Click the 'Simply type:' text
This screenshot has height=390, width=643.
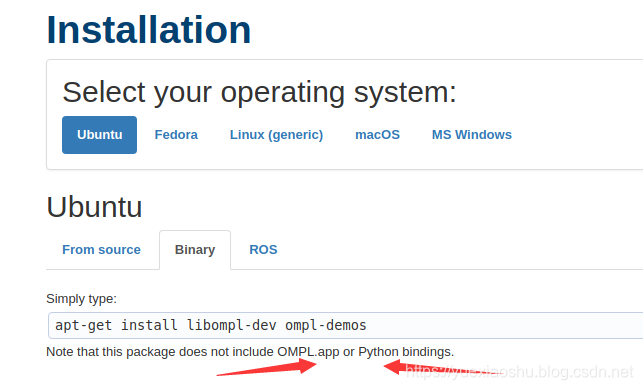(81, 299)
